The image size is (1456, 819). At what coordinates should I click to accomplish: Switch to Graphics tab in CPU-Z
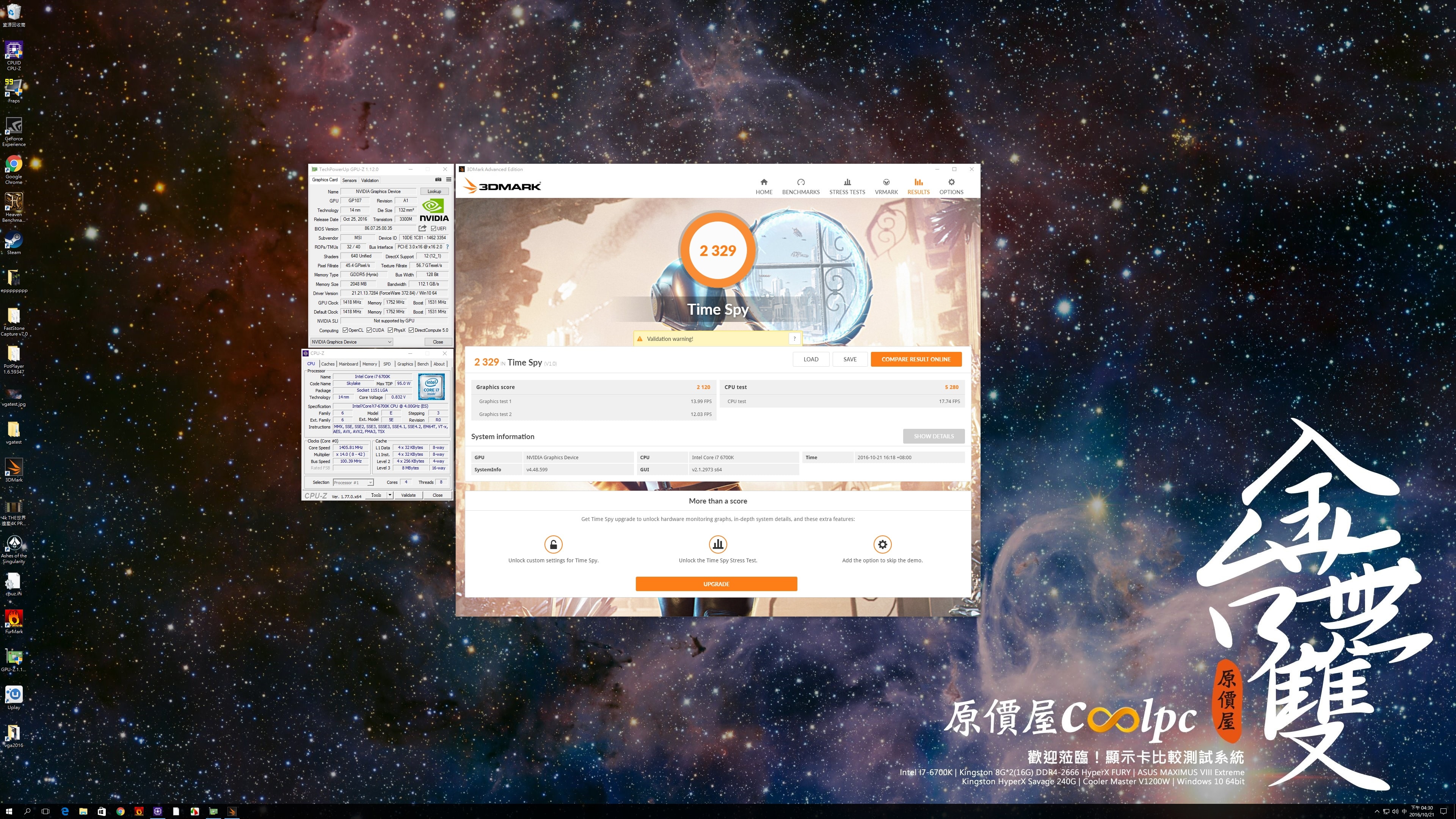click(x=405, y=364)
